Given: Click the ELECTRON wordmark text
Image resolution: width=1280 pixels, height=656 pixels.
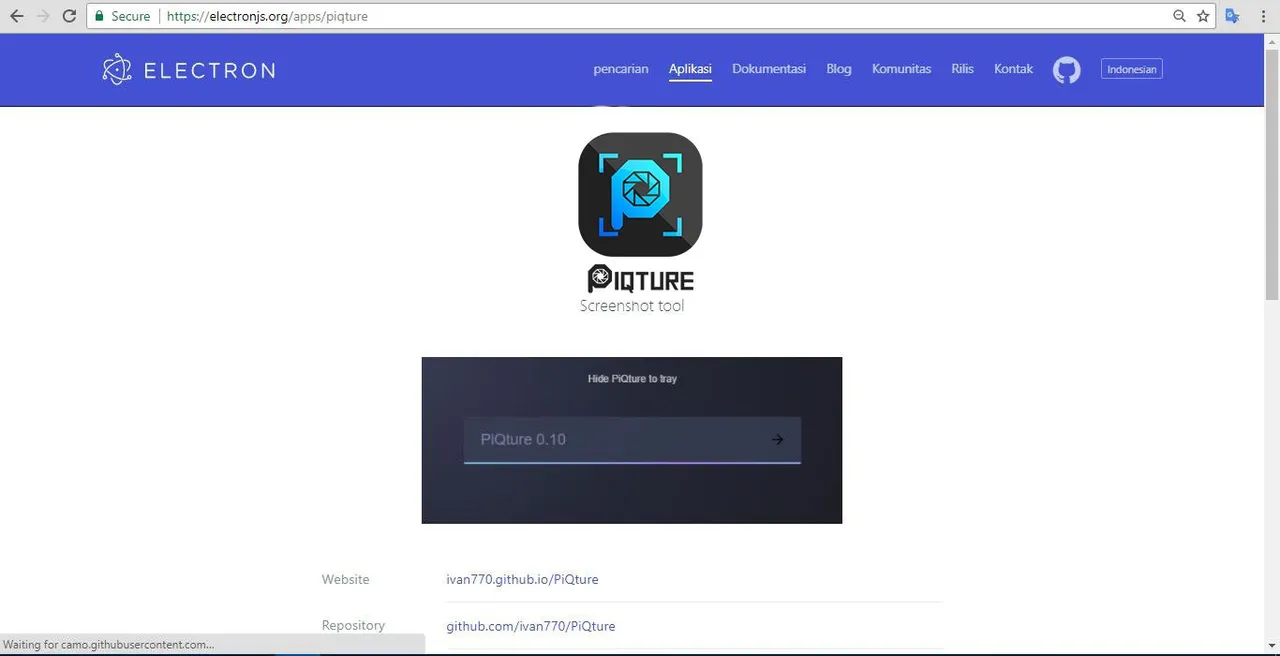Looking at the screenshot, I should [209, 70].
